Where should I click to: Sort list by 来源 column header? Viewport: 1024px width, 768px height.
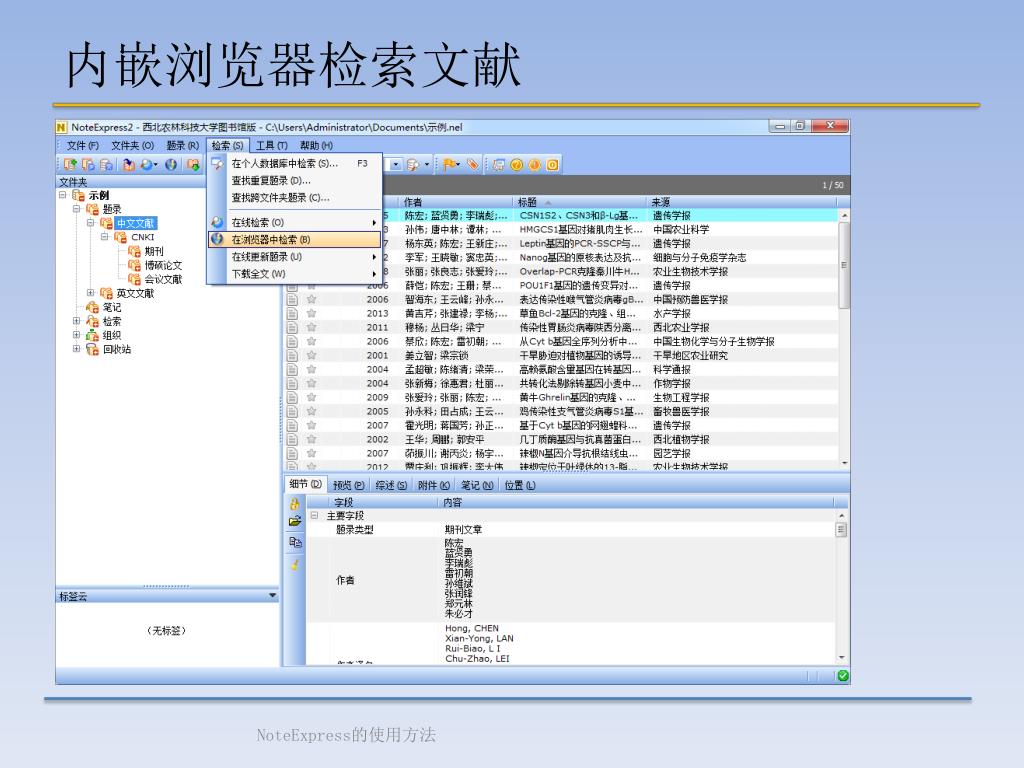(x=742, y=202)
